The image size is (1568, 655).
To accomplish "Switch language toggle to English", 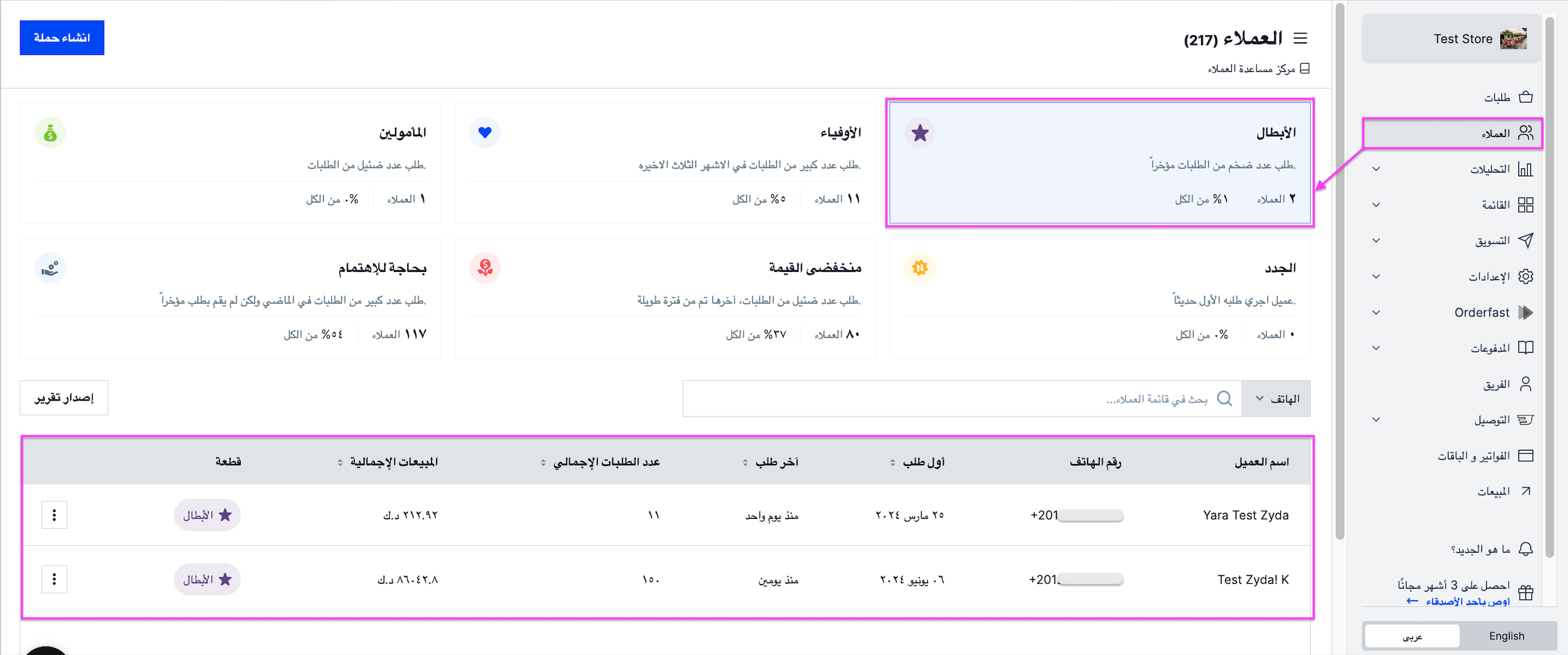I will point(1506,635).
